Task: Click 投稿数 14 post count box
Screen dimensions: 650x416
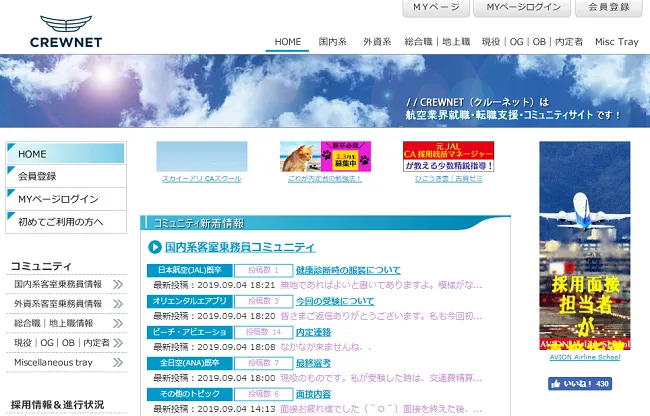Action: 264,332
